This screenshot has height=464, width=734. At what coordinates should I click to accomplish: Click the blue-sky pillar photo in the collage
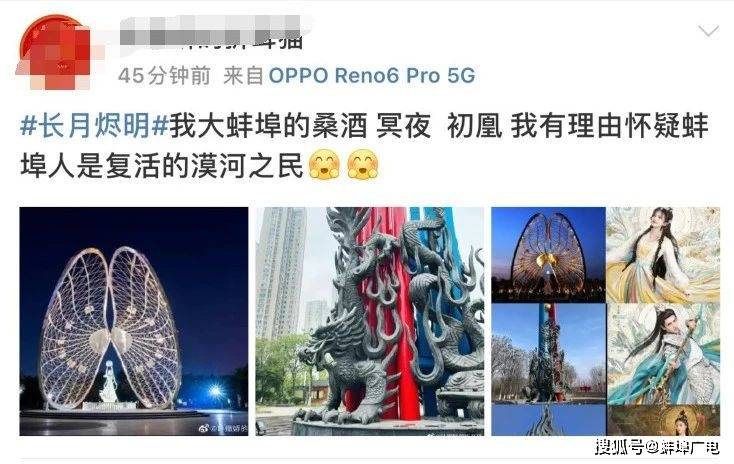(548, 354)
